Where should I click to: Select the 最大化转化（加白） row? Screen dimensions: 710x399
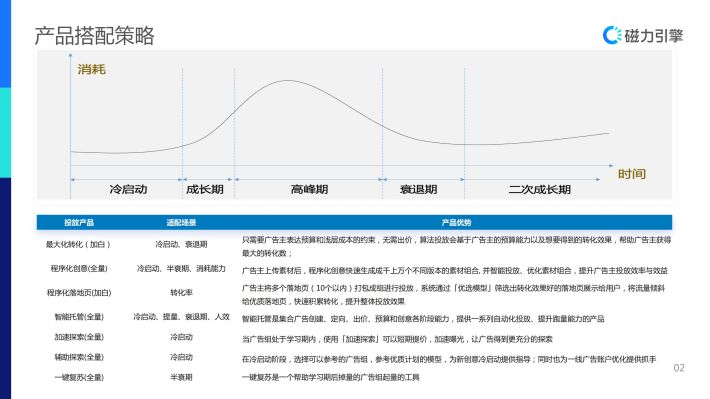(354, 246)
